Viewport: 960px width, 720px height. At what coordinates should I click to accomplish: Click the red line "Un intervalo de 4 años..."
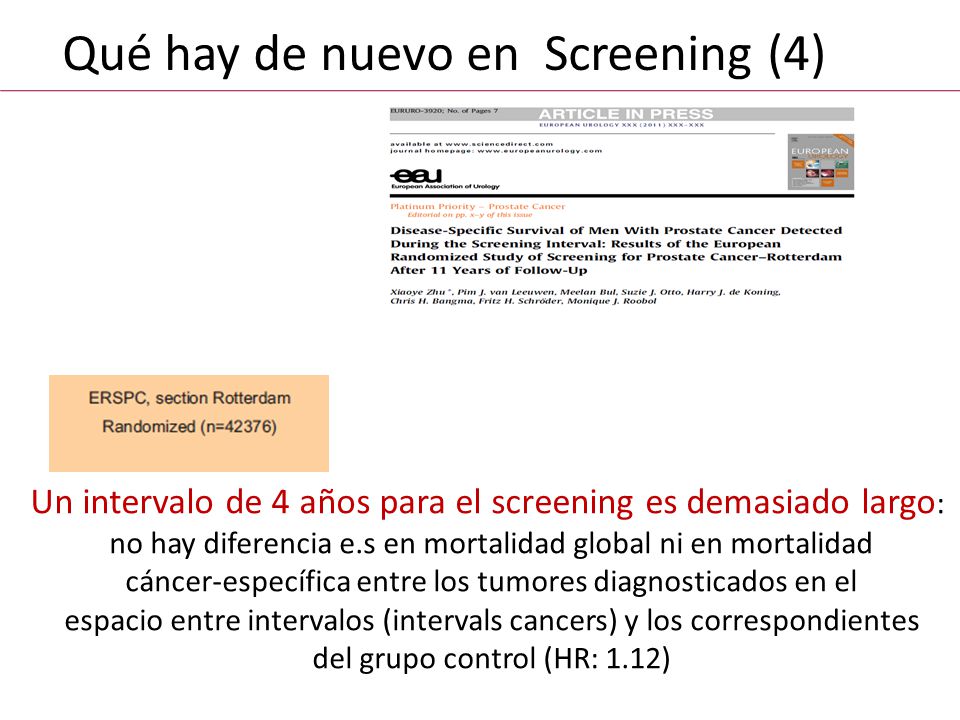[487, 503]
